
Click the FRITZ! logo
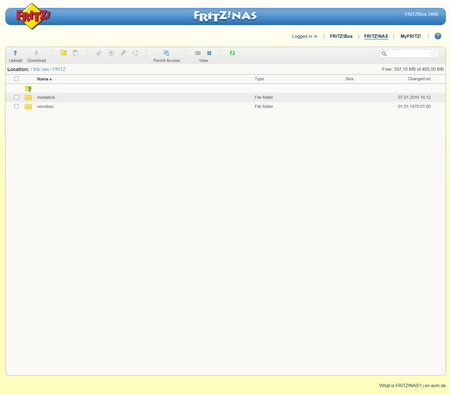(x=33, y=16)
